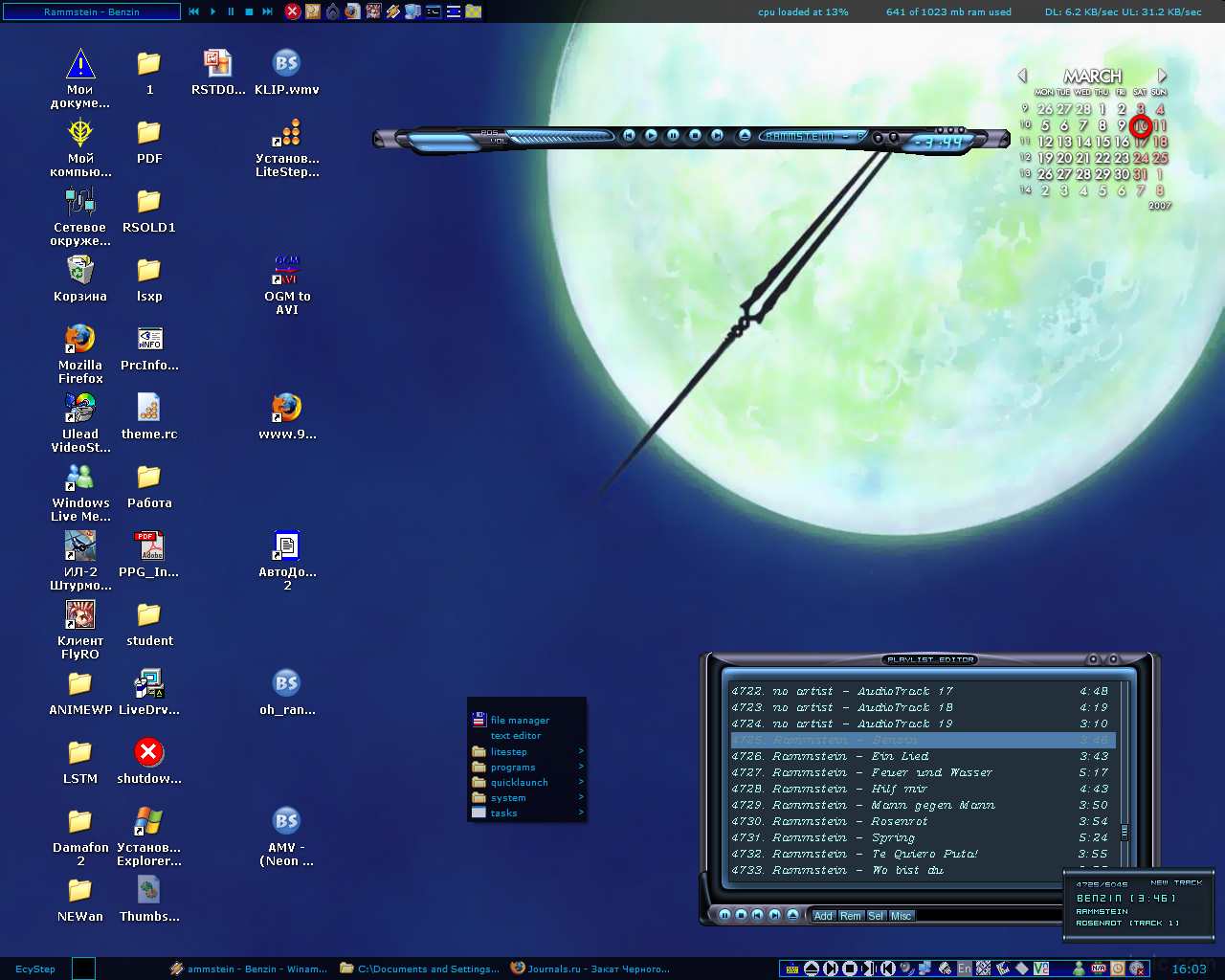Screen dimensions: 1225x980
Task: Expand tasks submenu in popup
Action: click(527, 813)
